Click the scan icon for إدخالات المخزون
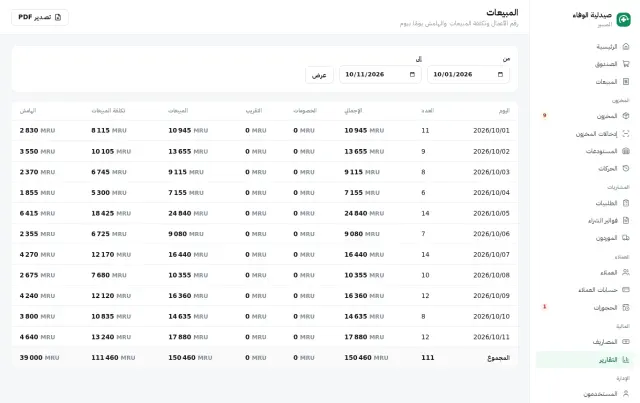This screenshot has width=640, height=403. pos(626,134)
